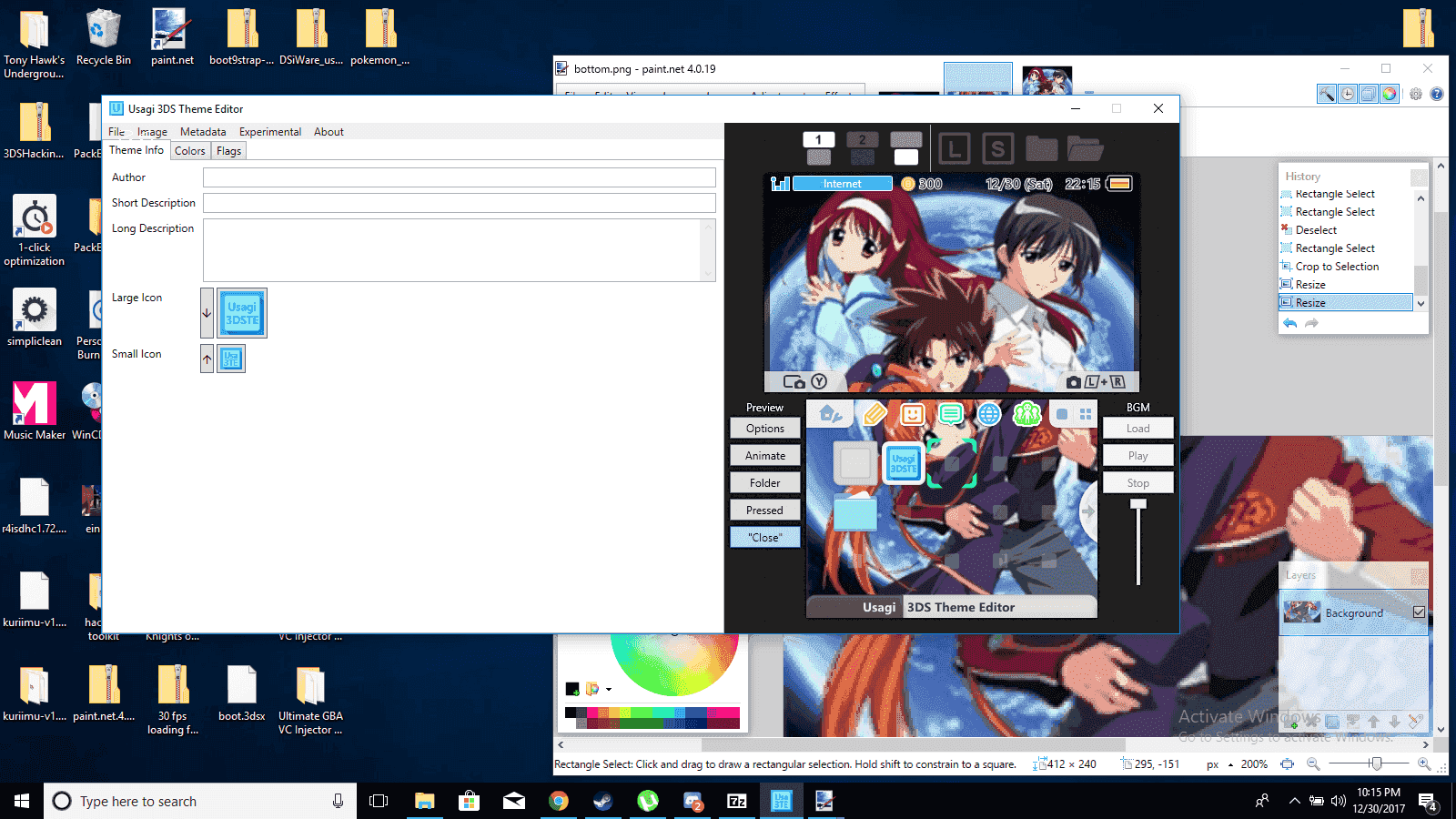Select Deselect entry in History

pyautogui.click(x=1316, y=230)
